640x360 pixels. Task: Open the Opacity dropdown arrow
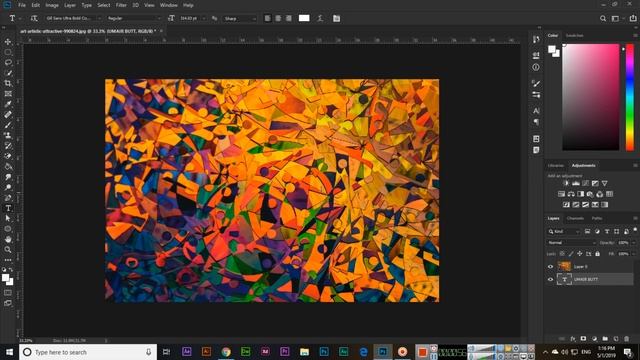[633, 243]
